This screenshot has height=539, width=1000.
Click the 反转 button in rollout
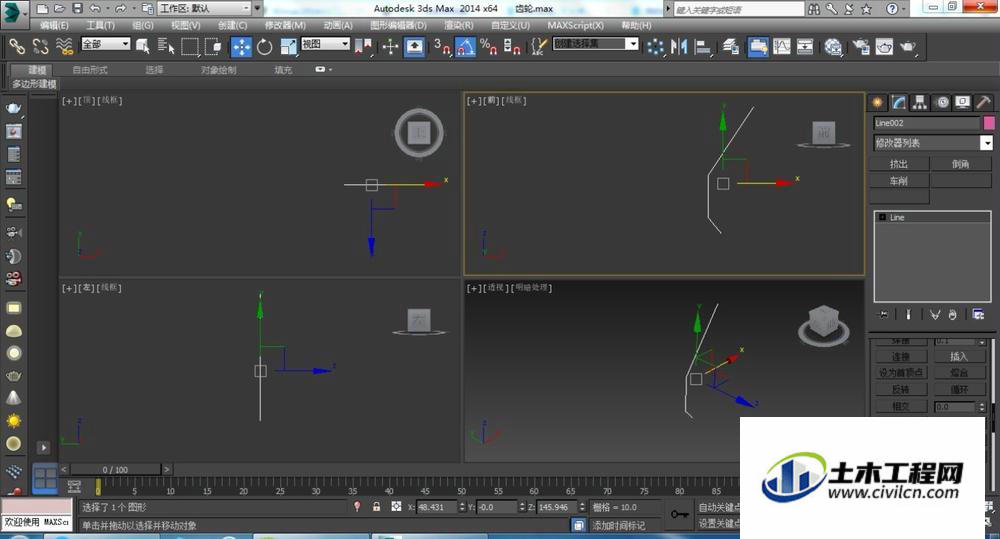pos(901,389)
